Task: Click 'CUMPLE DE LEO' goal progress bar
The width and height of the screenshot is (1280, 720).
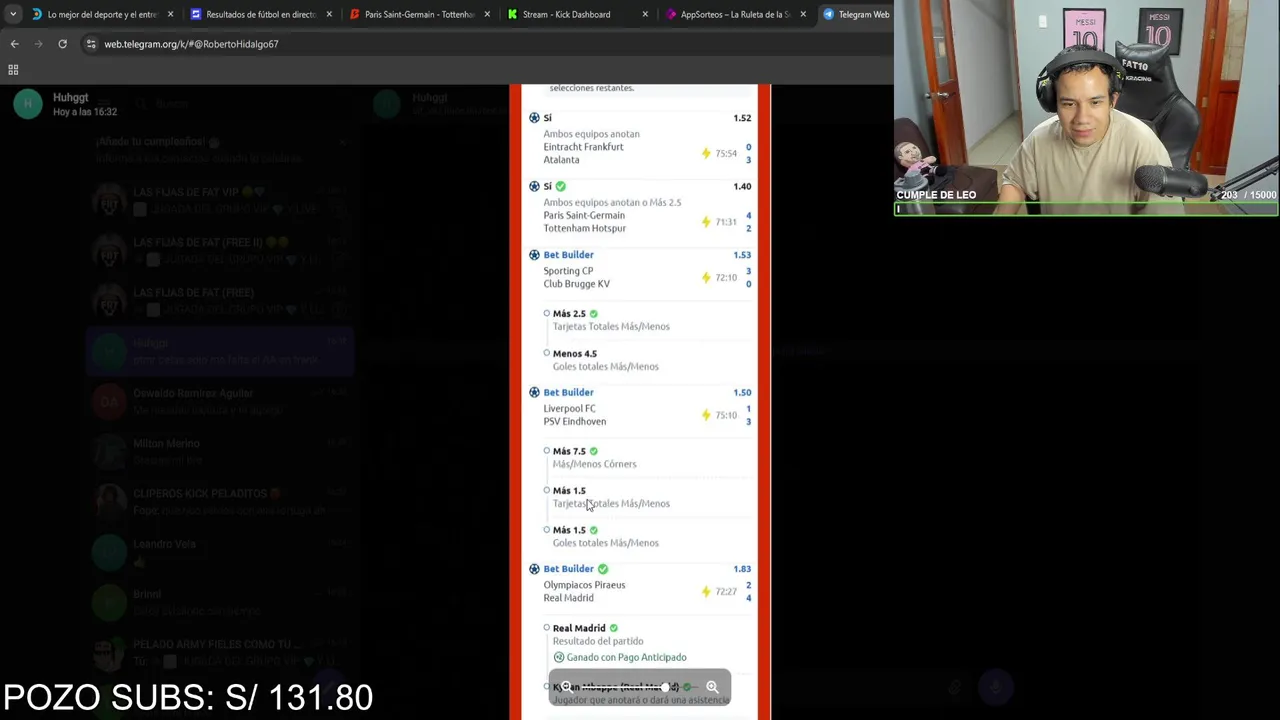Action: [1086, 210]
